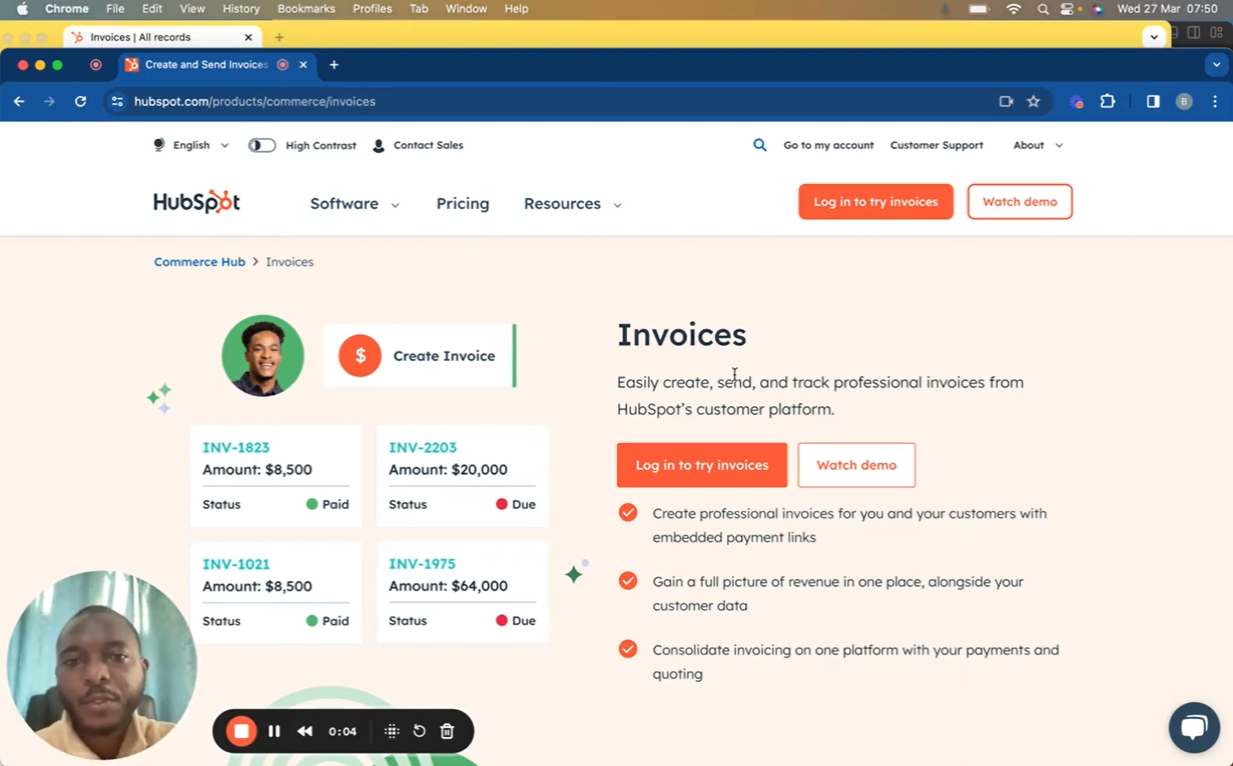
Task: Click header 'Log in to try invoices' button
Action: coord(876,202)
